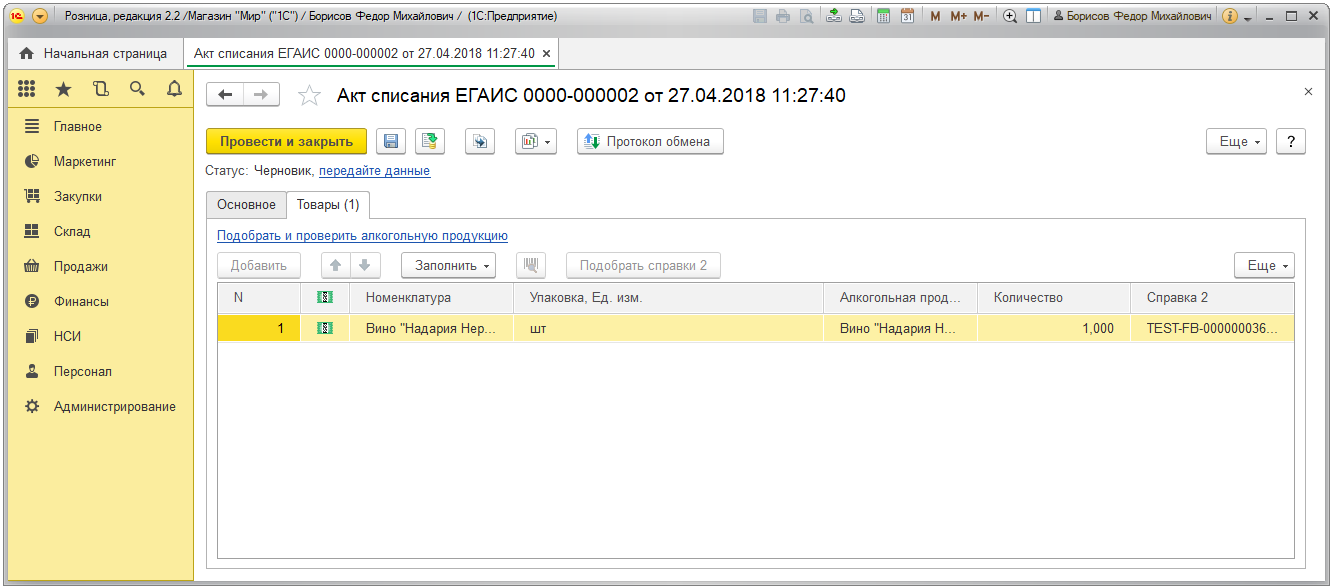This screenshot has width=1332, height=587.
Task: Switch to the Основное tab
Action: point(246,205)
